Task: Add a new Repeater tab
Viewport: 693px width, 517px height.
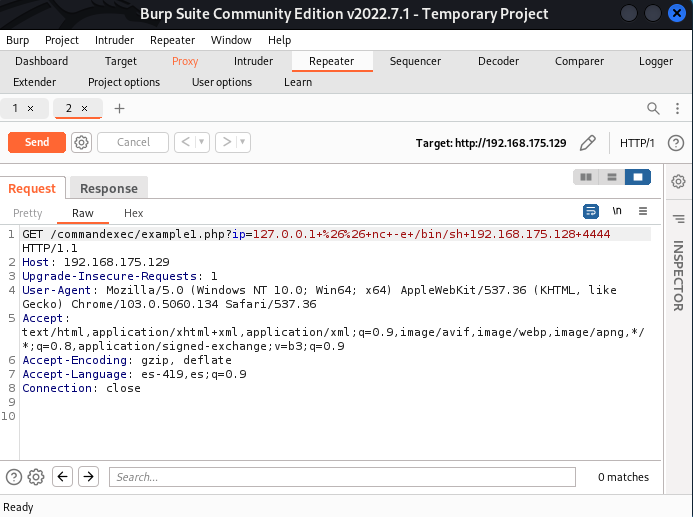Action: (119, 108)
